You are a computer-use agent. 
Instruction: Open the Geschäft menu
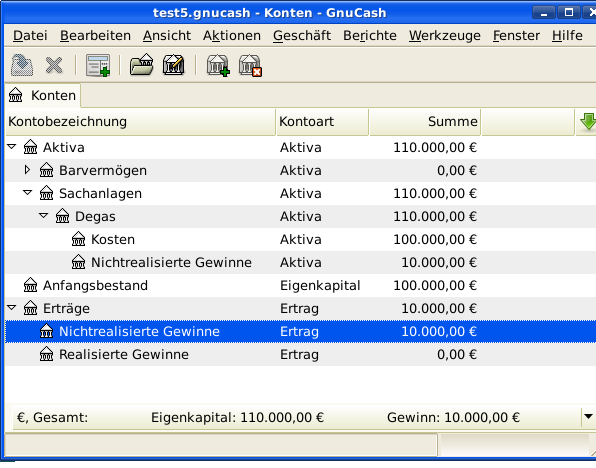click(x=302, y=35)
